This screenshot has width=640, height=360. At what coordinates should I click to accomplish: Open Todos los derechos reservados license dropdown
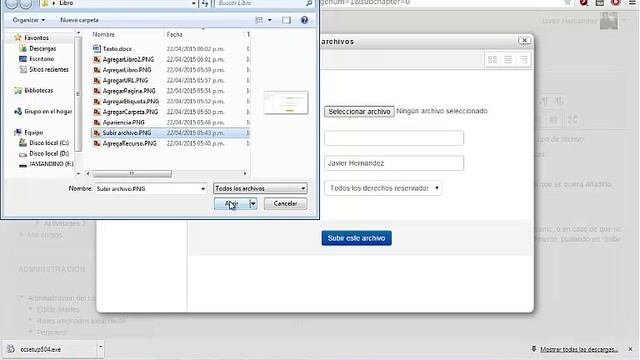coord(383,188)
